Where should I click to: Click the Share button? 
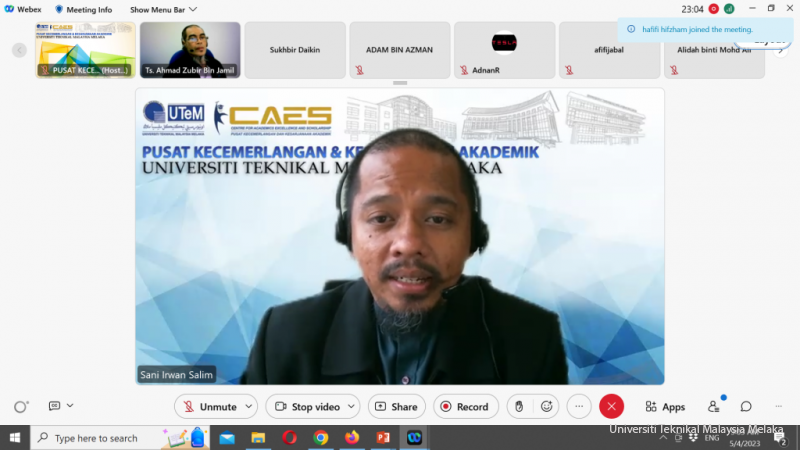396,407
